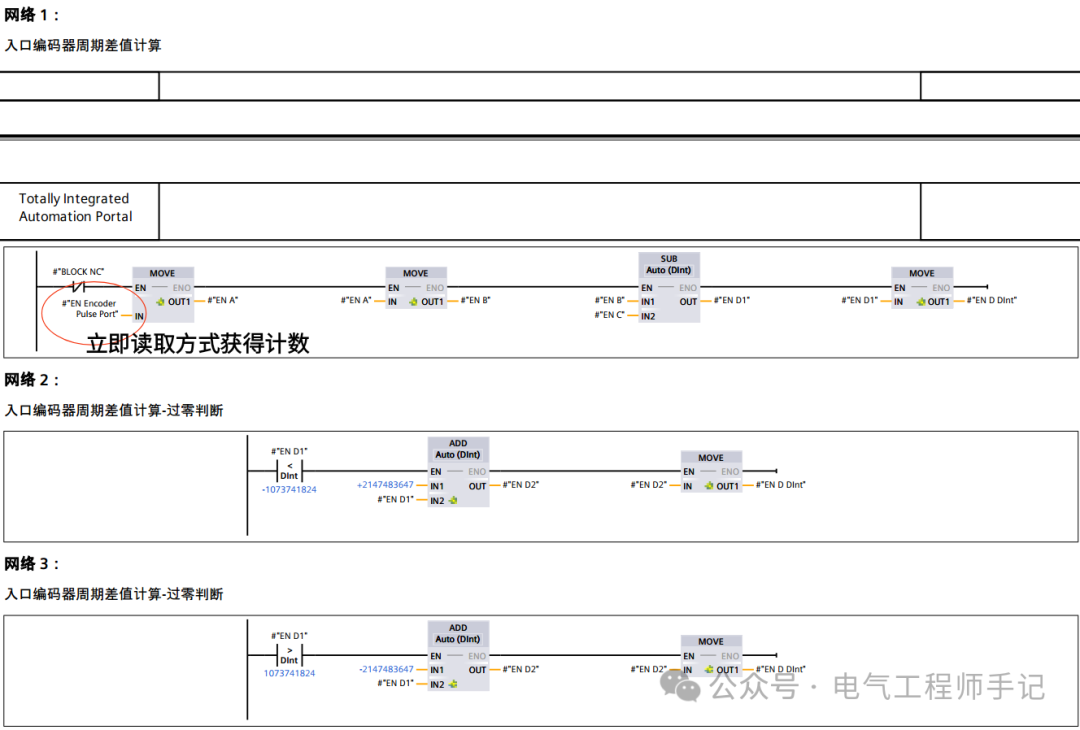Click the #"EN C" operand at SUB IN2
Image resolution: width=1080 pixels, height=730 pixels.
610,315
